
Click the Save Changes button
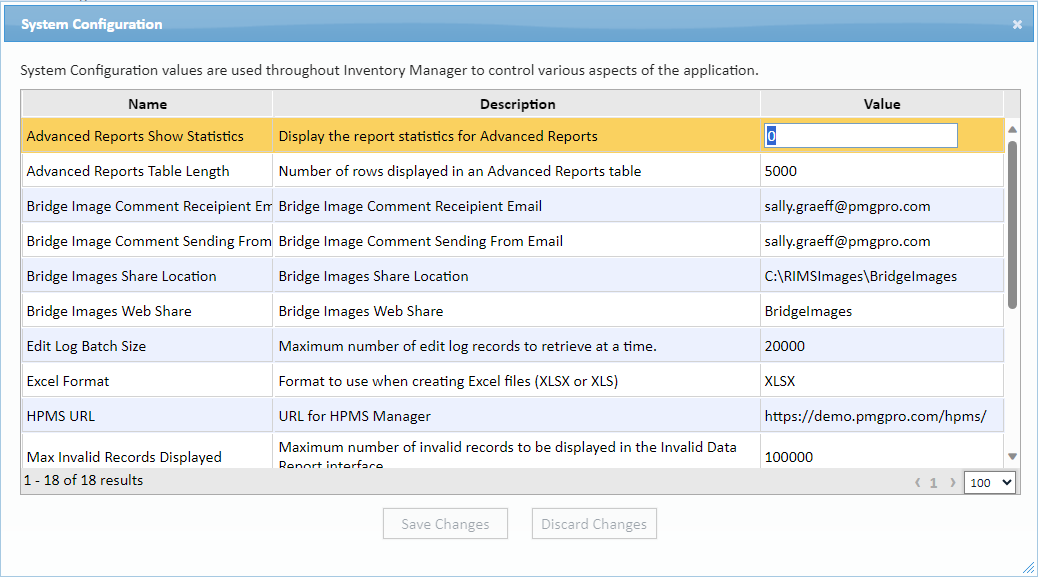446,524
